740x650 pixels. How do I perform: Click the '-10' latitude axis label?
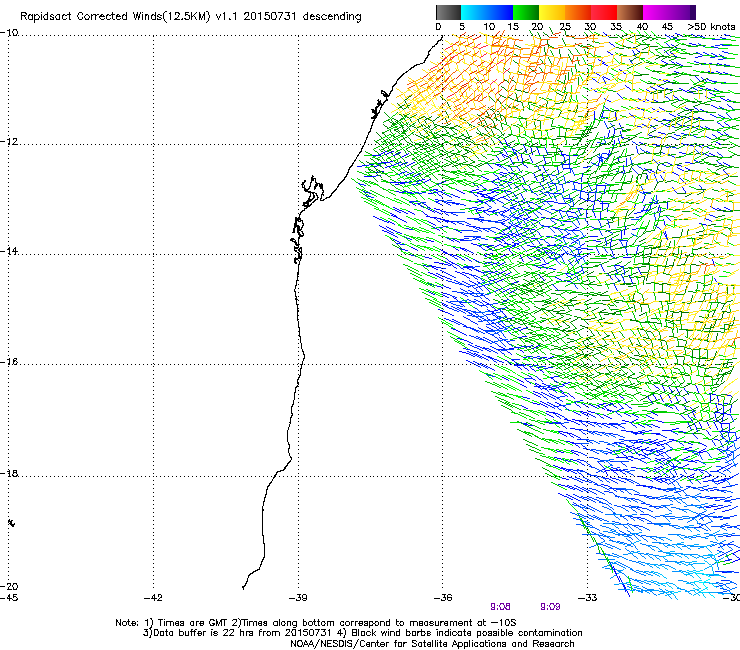pos(9,33)
